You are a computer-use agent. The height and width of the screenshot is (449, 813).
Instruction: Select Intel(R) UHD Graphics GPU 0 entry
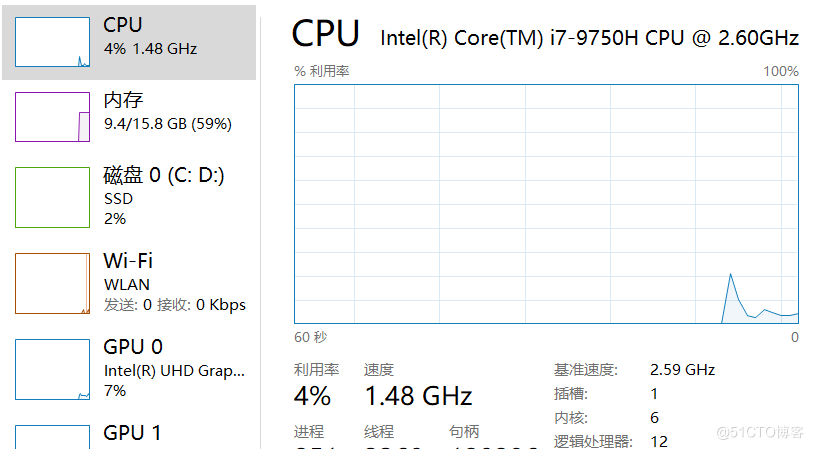click(129, 369)
